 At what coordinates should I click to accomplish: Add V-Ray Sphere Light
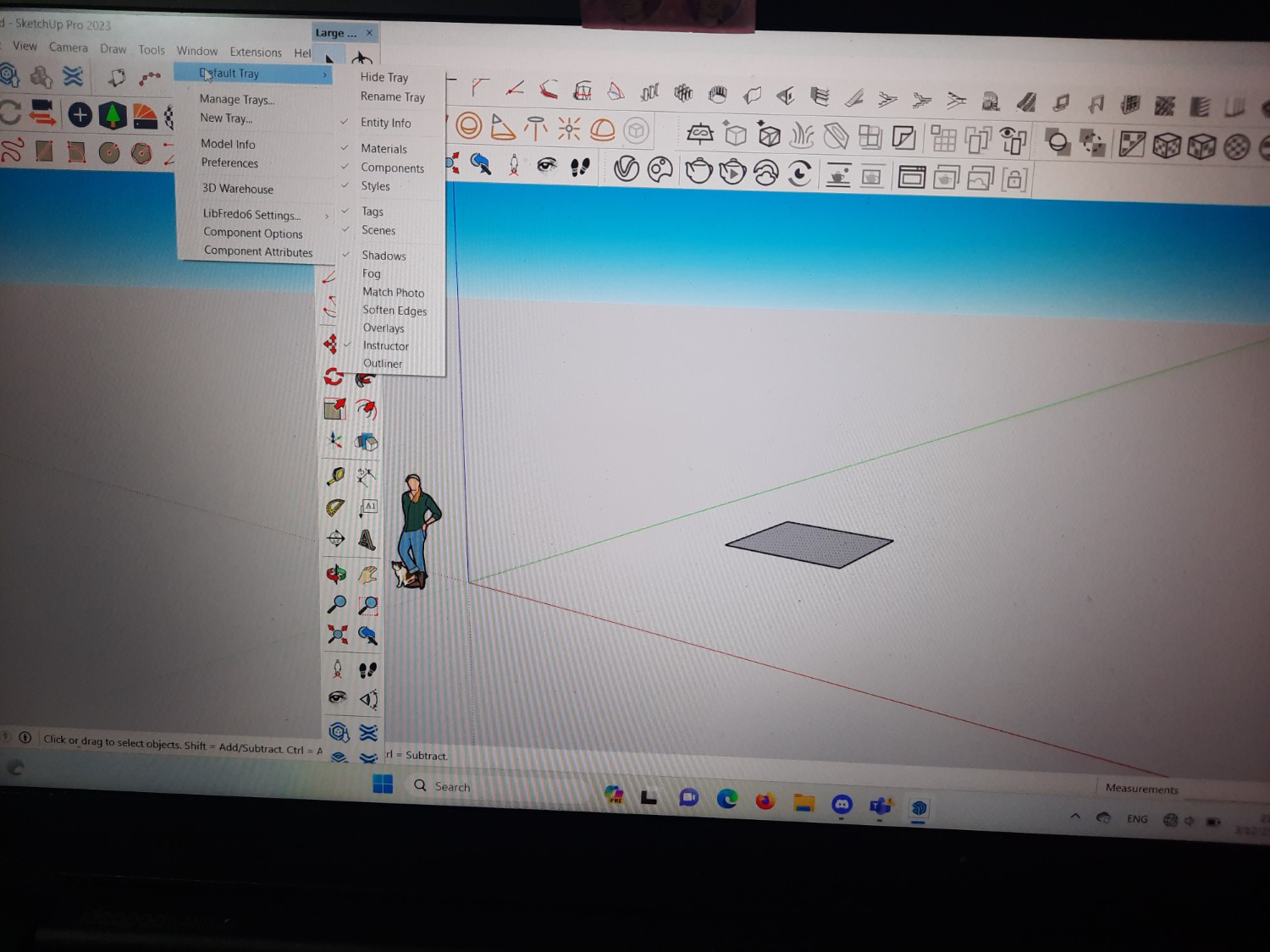[x=468, y=127]
